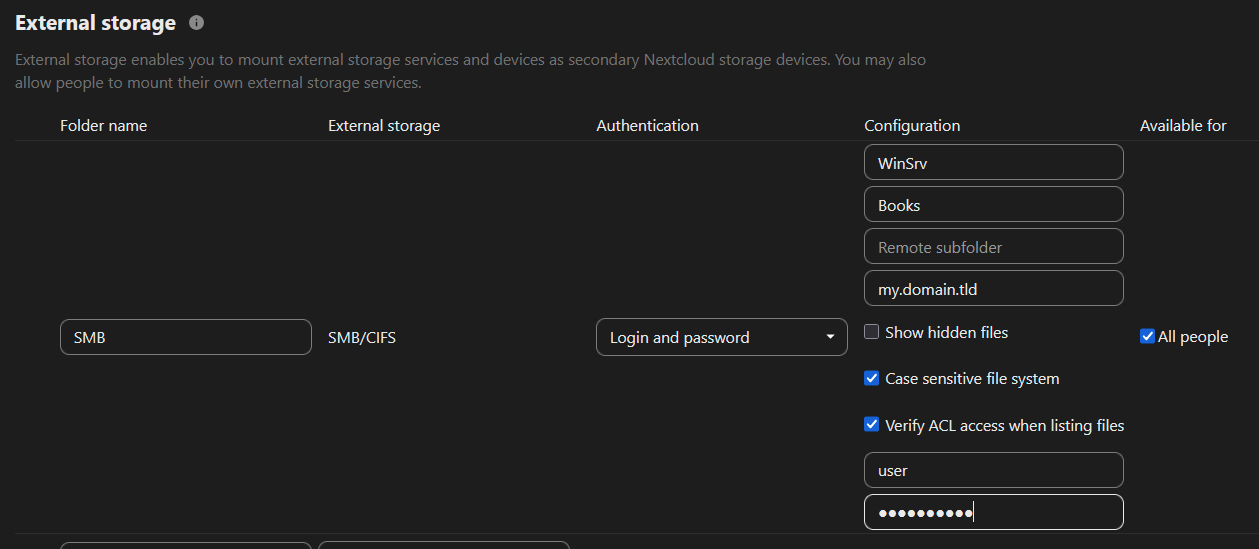Enable the Show hidden files checkbox
This screenshot has width=1259, height=549.
coord(872,332)
